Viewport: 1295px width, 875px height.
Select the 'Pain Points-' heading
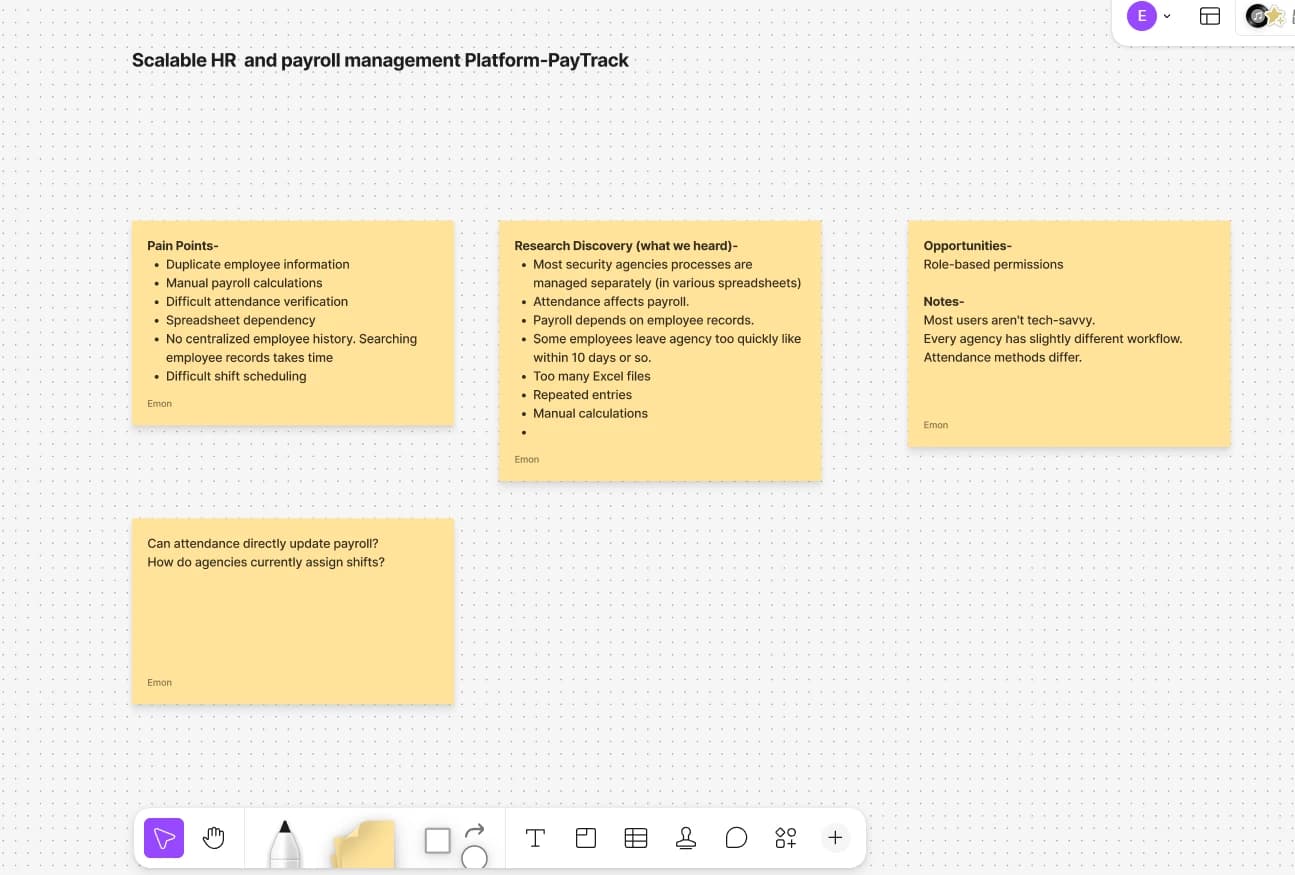tap(183, 246)
